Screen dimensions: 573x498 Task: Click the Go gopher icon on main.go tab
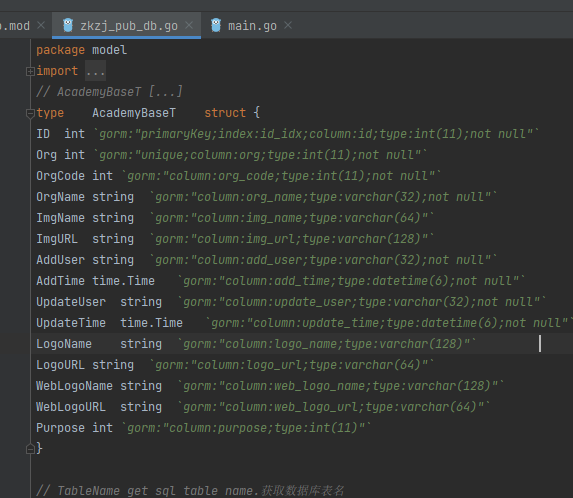216,25
